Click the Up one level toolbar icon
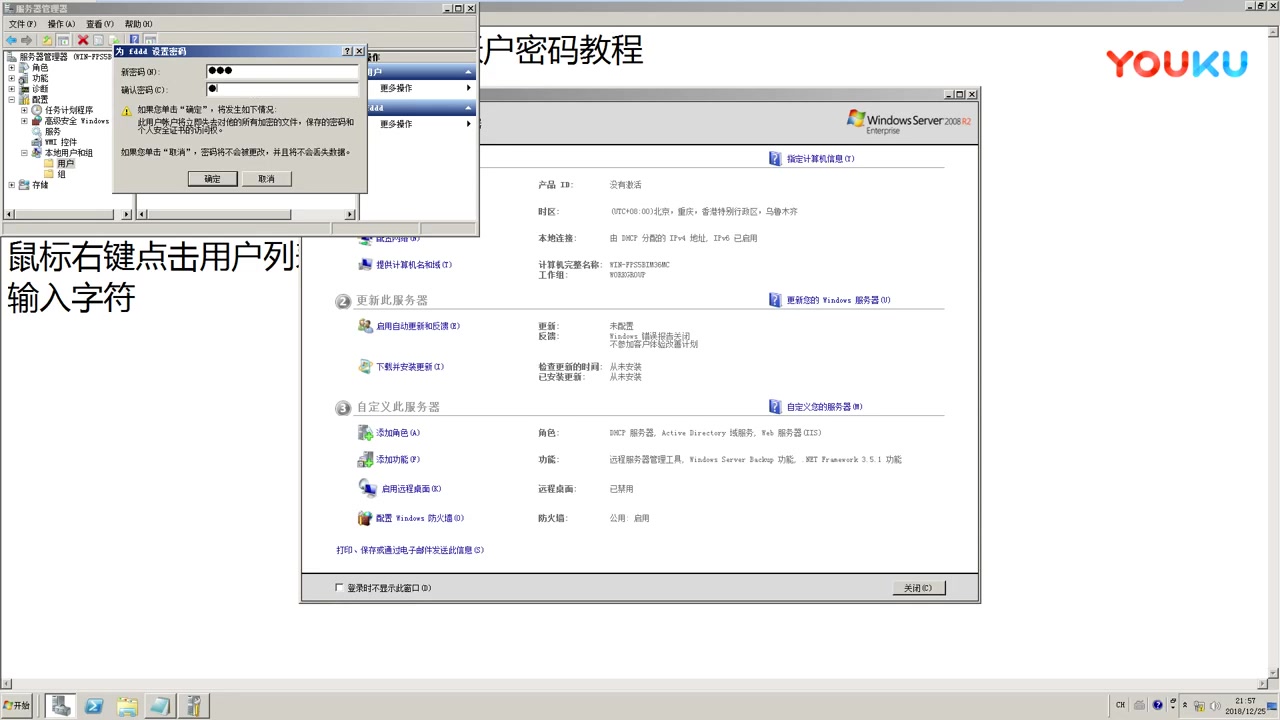Viewport: 1280px width, 720px height. [x=47, y=40]
